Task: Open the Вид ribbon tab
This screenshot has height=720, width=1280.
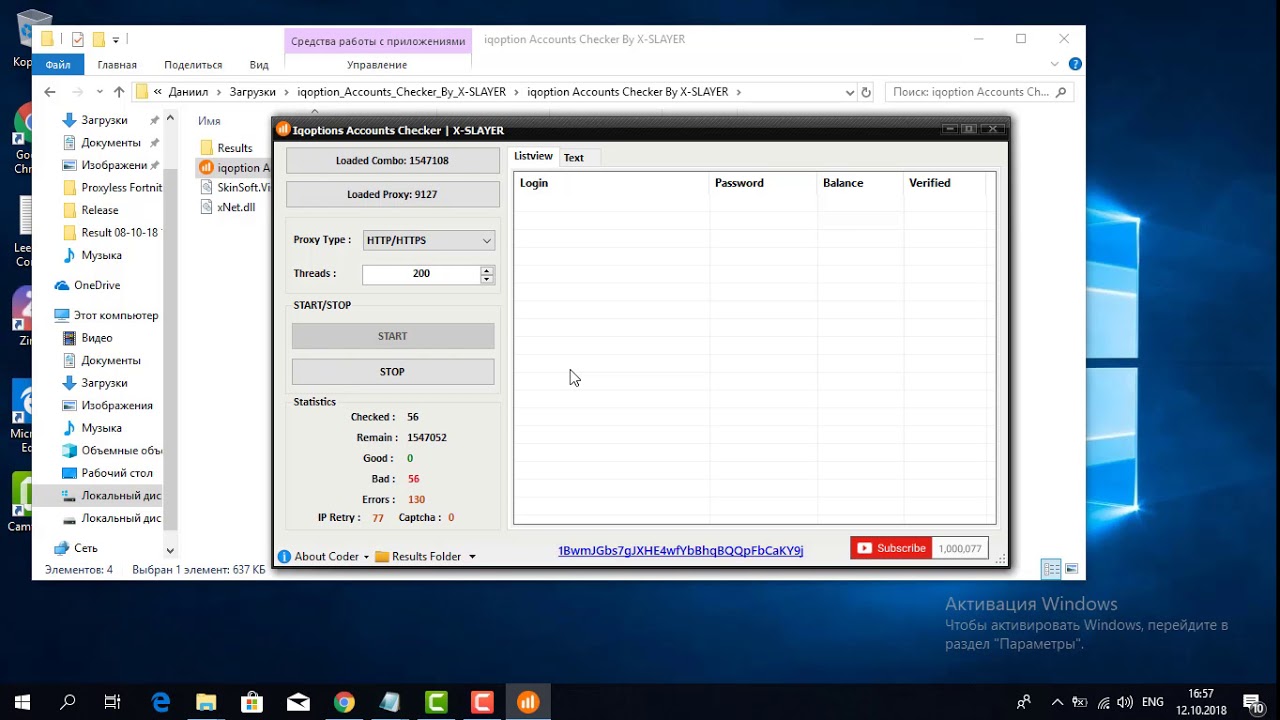Action: pyautogui.click(x=259, y=65)
